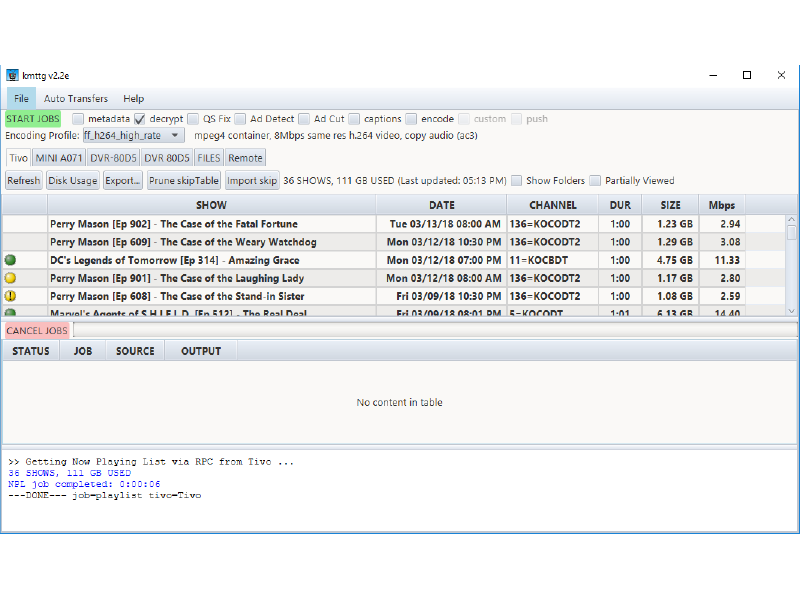Click the START JOBS button
This screenshot has width=800, height=600.
click(32, 118)
